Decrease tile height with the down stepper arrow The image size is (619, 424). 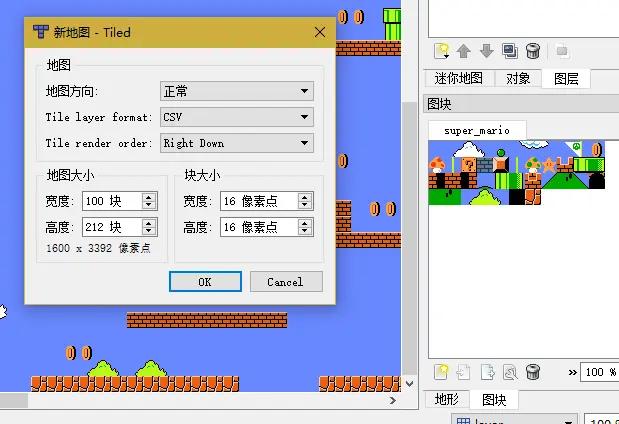coord(304,231)
